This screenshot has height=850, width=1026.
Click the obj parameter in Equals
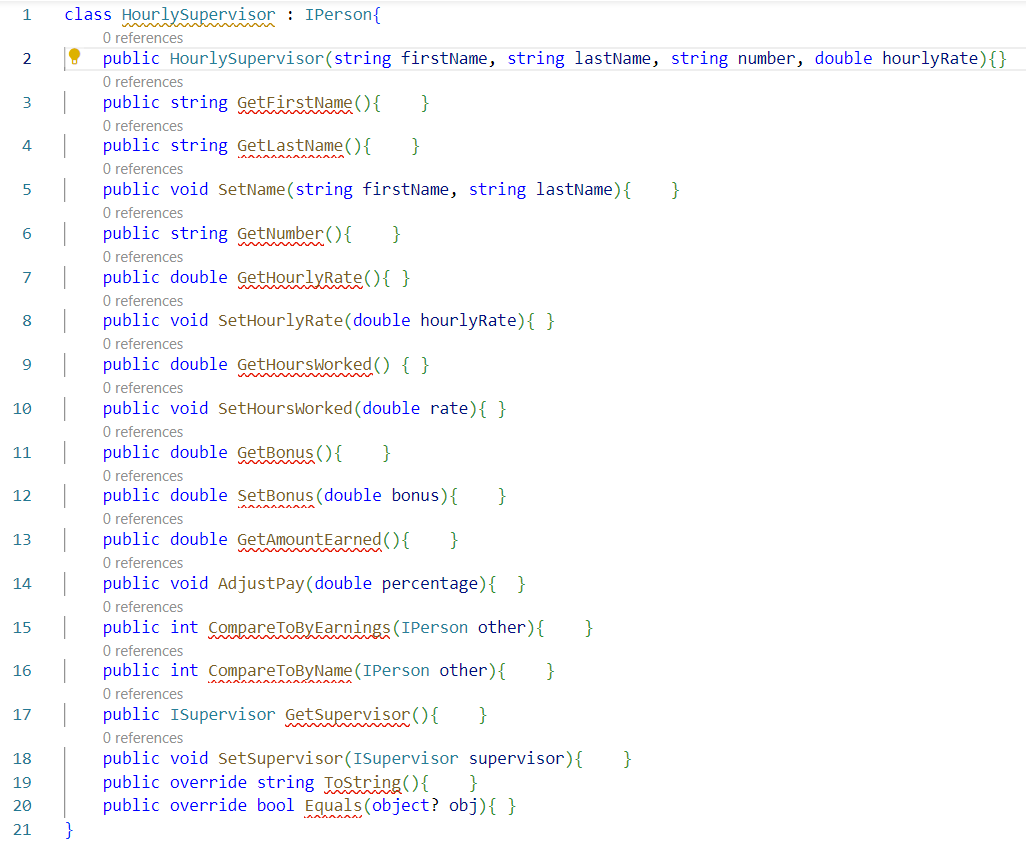click(x=463, y=806)
